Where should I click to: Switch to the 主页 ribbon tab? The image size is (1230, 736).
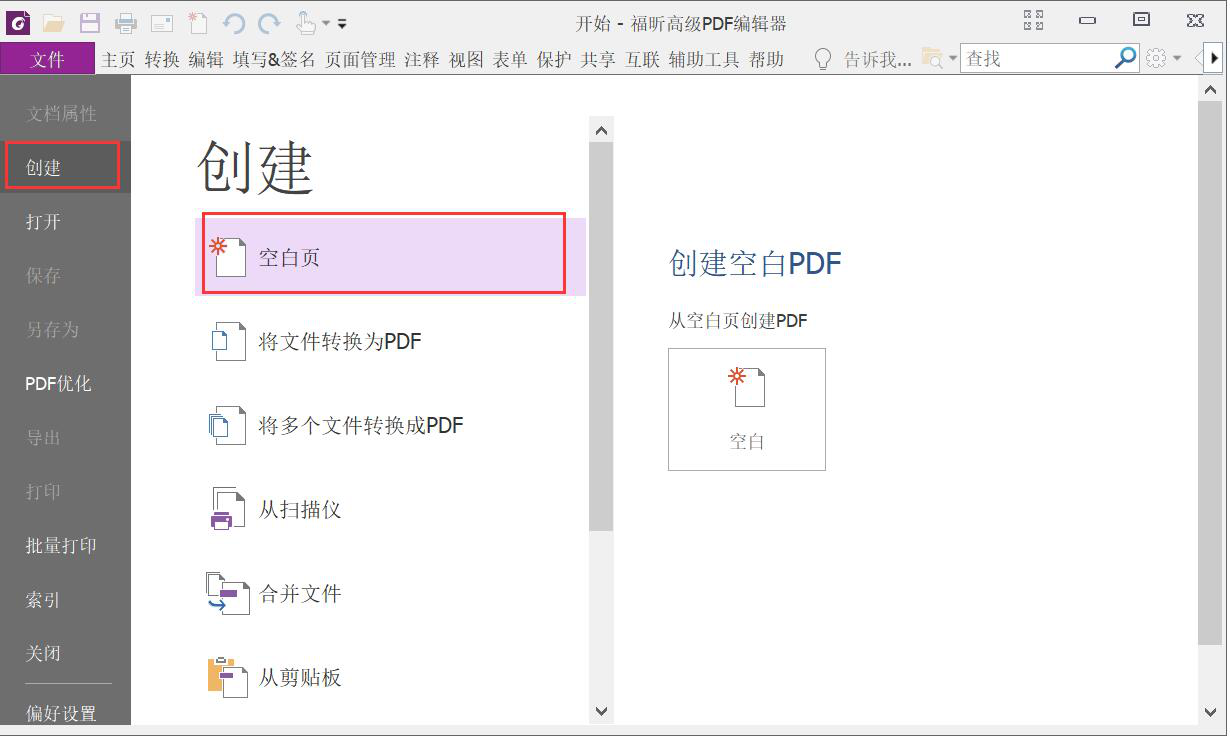click(117, 58)
